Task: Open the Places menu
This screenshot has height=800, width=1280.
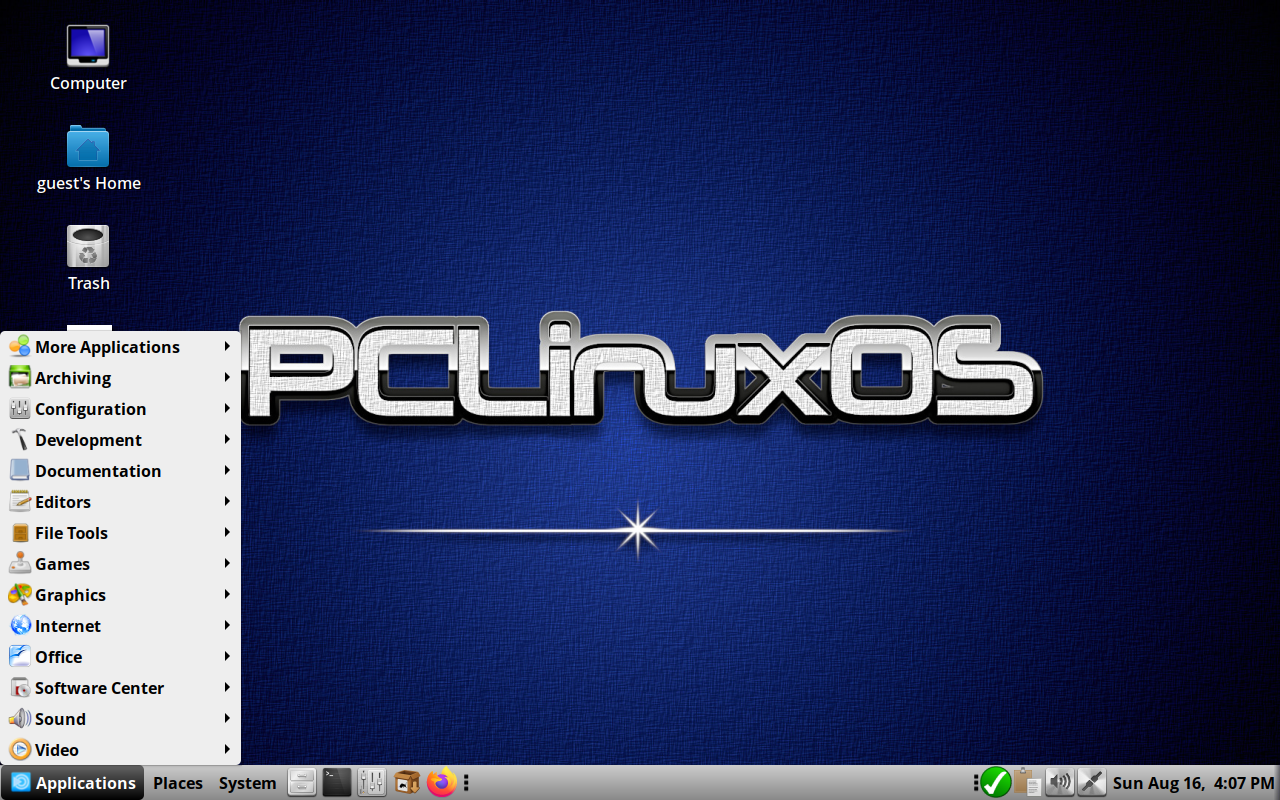Action: pyautogui.click(x=178, y=783)
